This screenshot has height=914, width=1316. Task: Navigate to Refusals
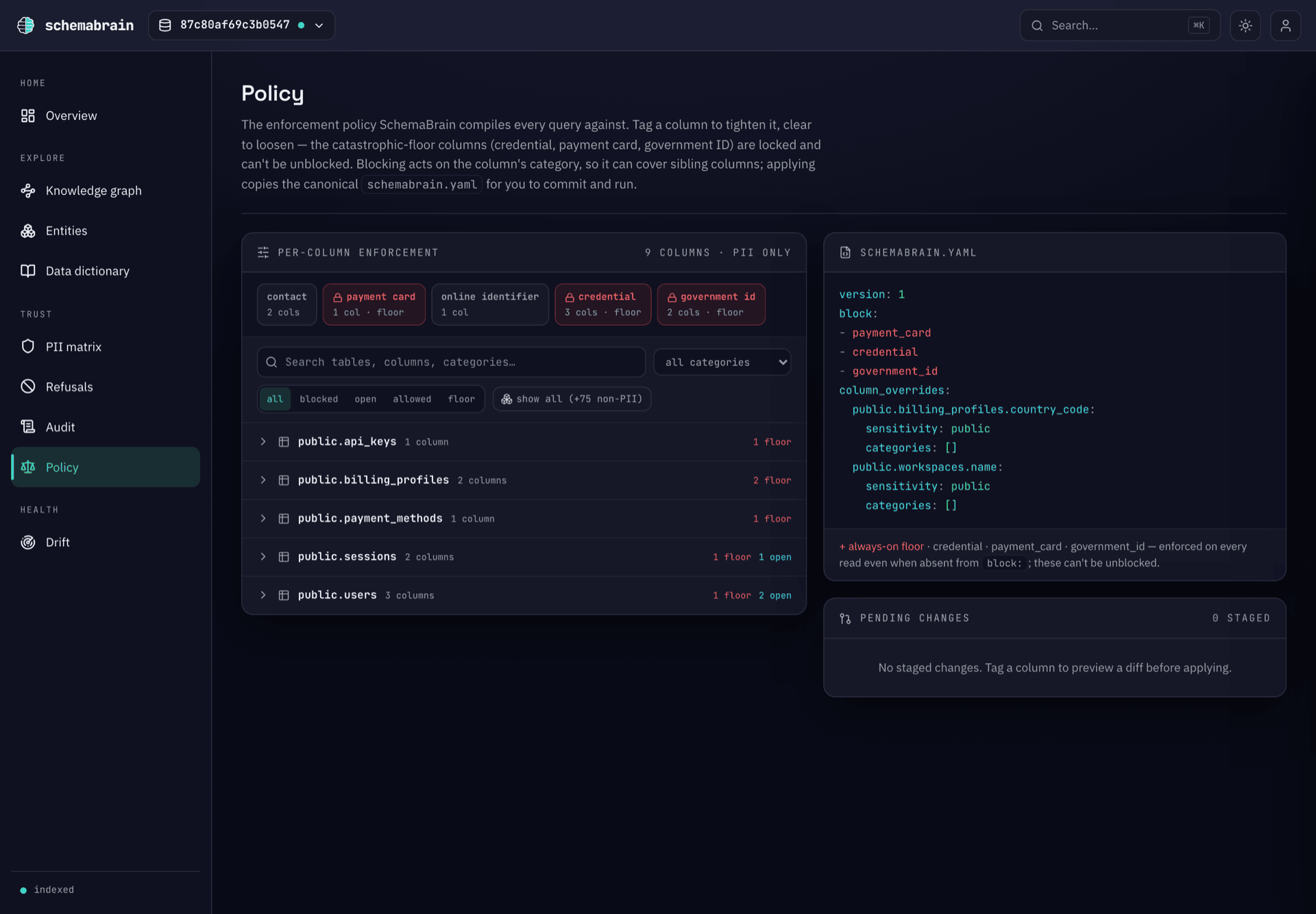[x=106, y=387]
